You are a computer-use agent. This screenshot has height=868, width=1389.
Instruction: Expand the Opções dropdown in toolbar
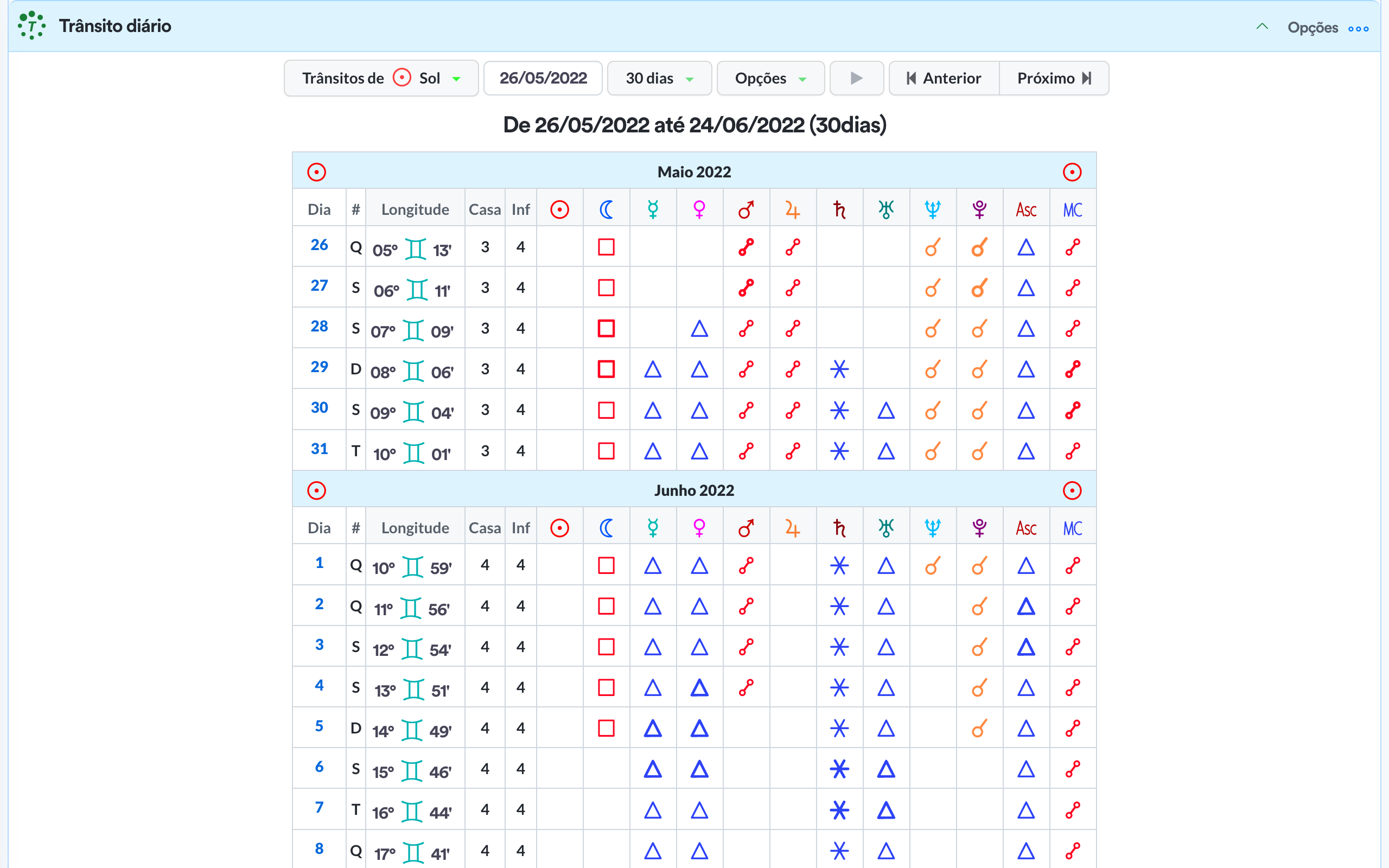coord(770,78)
